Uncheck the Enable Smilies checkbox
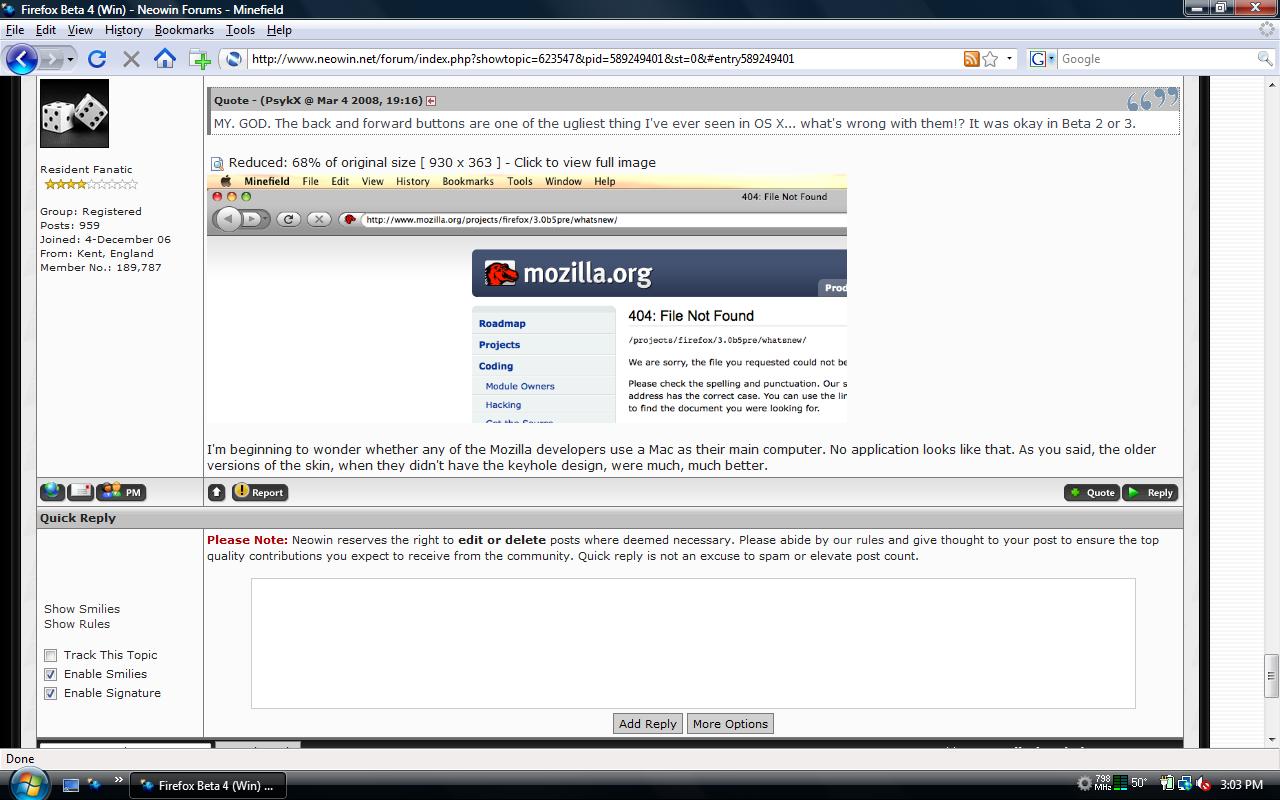Viewport: 1280px width, 800px height. pos(50,675)
